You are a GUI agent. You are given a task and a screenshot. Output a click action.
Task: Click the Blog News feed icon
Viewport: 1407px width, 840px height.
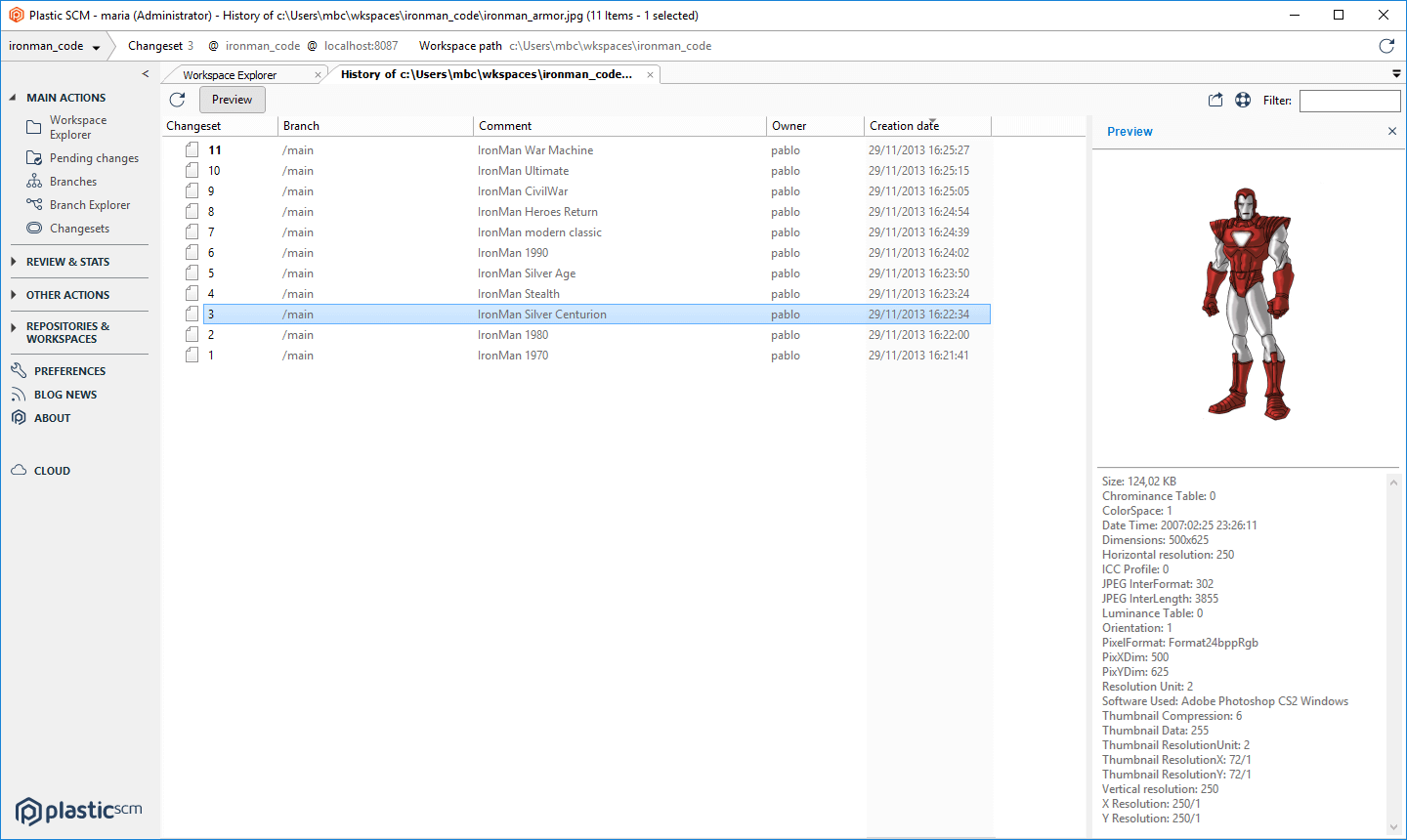19,395
